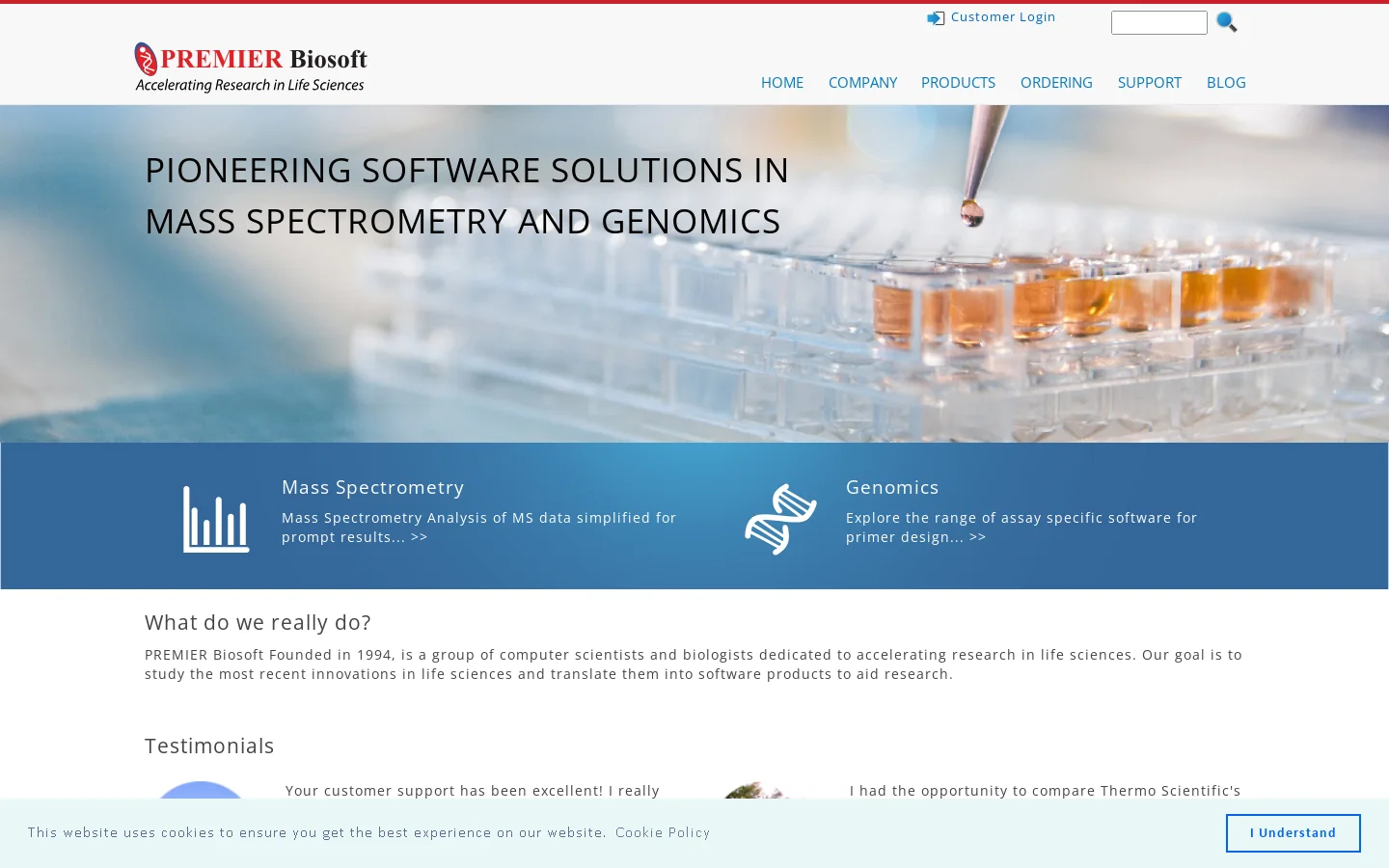This screenshot has width=1389, height=868.
Task: Click the 'Your customer support has been excellent' testimonial
Action: pyautogui.click(x=473, y=791)
